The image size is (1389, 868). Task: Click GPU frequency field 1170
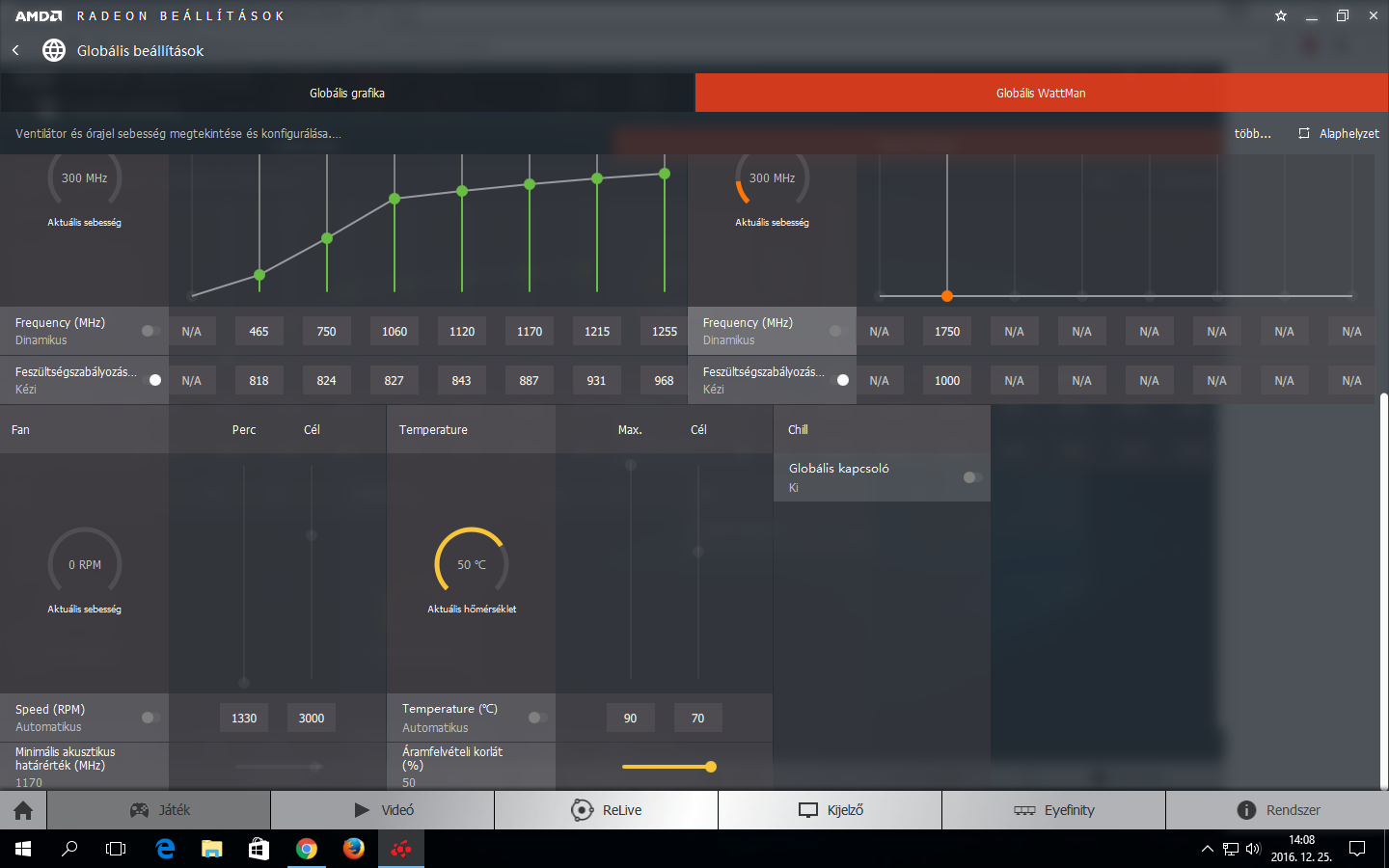pyautogui.click(x=529, y=331)
